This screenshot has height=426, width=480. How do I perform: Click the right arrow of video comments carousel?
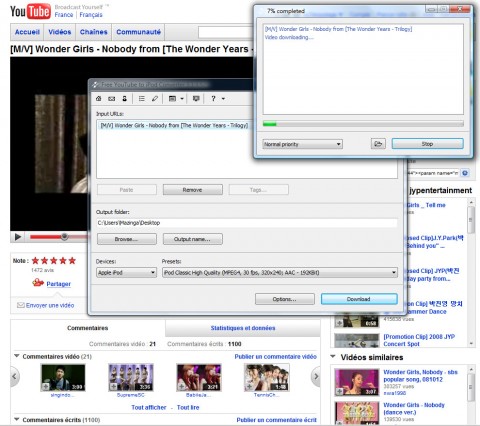click(x=316, y=376)
